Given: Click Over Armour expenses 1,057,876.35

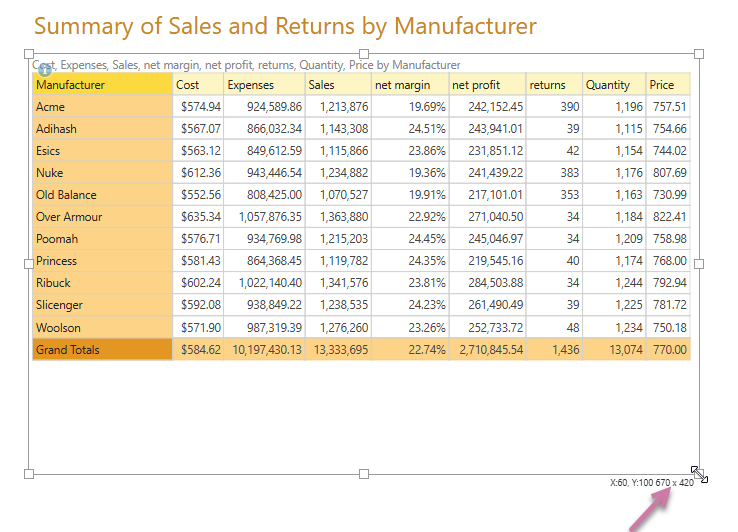Looking at the screenshot, I should point(270,217).
